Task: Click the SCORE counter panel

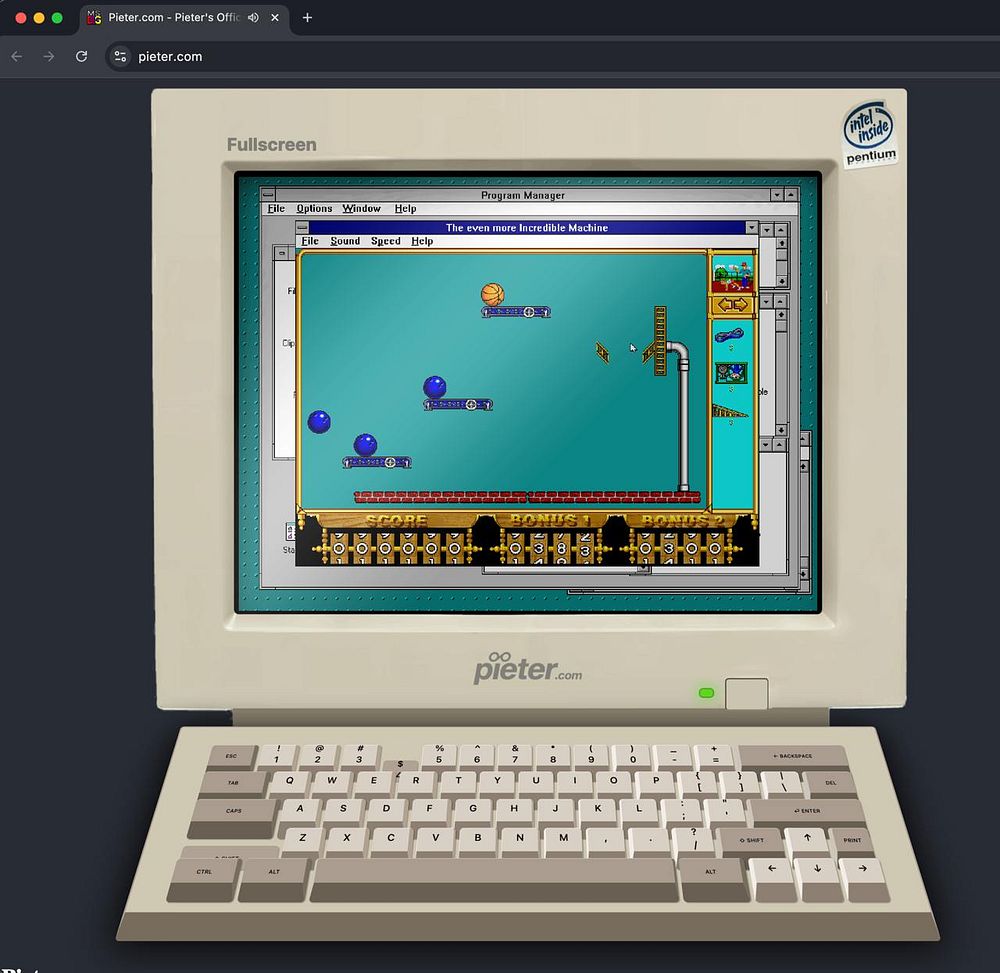Action: coord(395,539)
